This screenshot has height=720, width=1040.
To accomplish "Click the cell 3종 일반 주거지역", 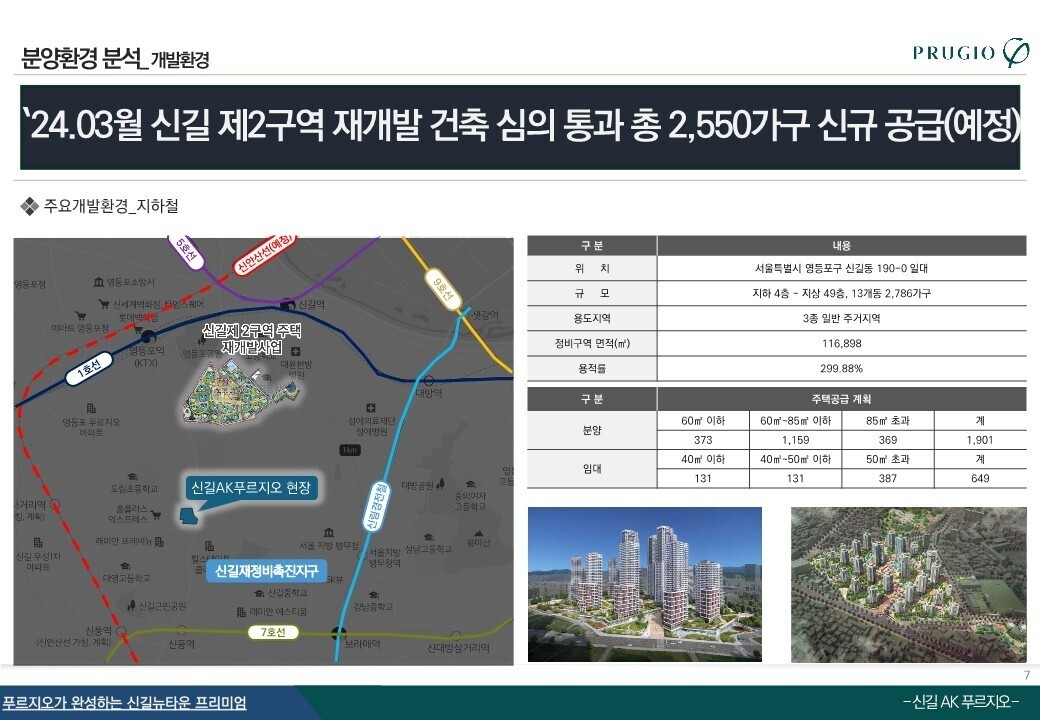I will [842, 318].
